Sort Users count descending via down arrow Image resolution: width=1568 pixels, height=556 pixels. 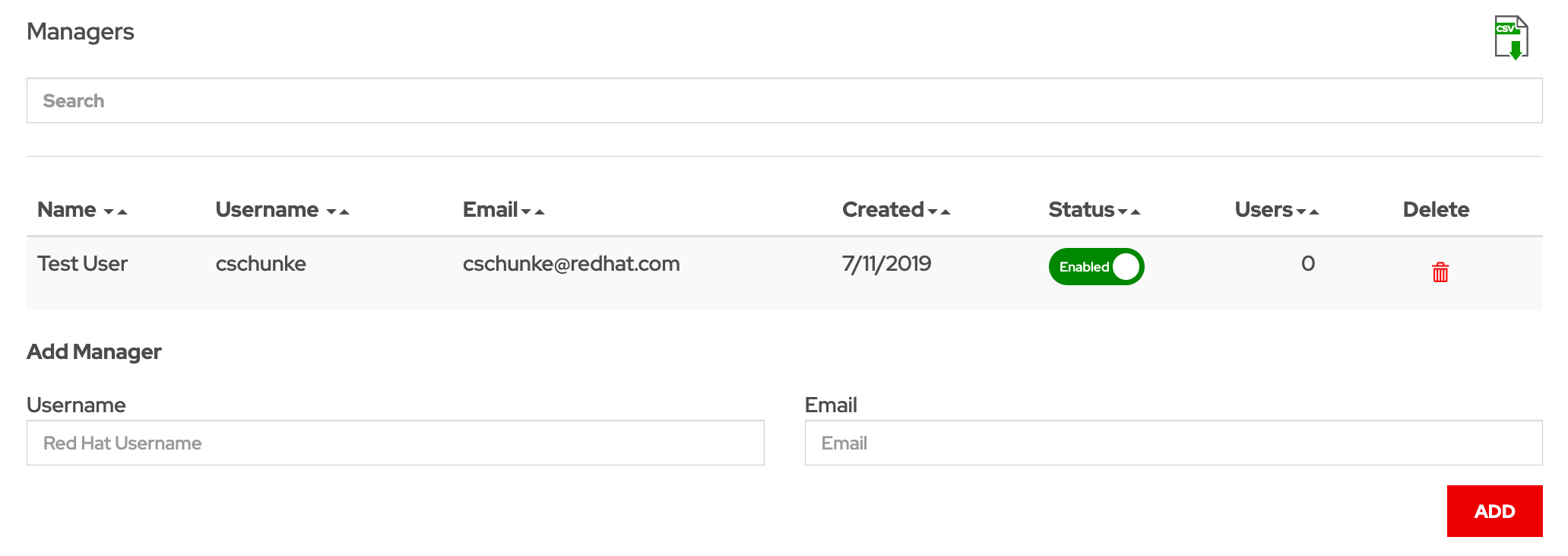(x=1301, y=212)
